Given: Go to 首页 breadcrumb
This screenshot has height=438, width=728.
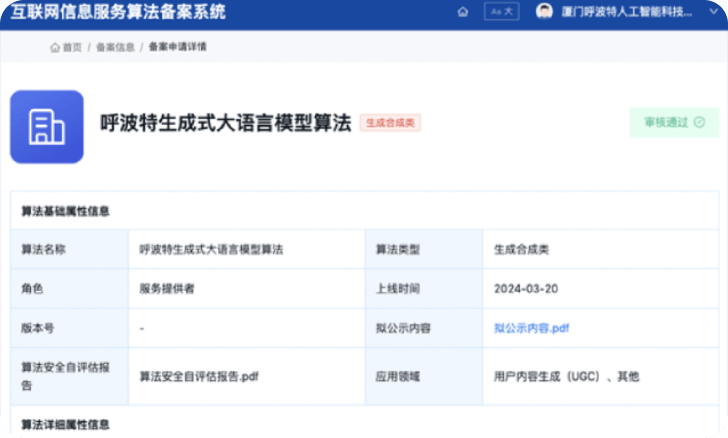Looking at the screenshot, I should point(72,47).
